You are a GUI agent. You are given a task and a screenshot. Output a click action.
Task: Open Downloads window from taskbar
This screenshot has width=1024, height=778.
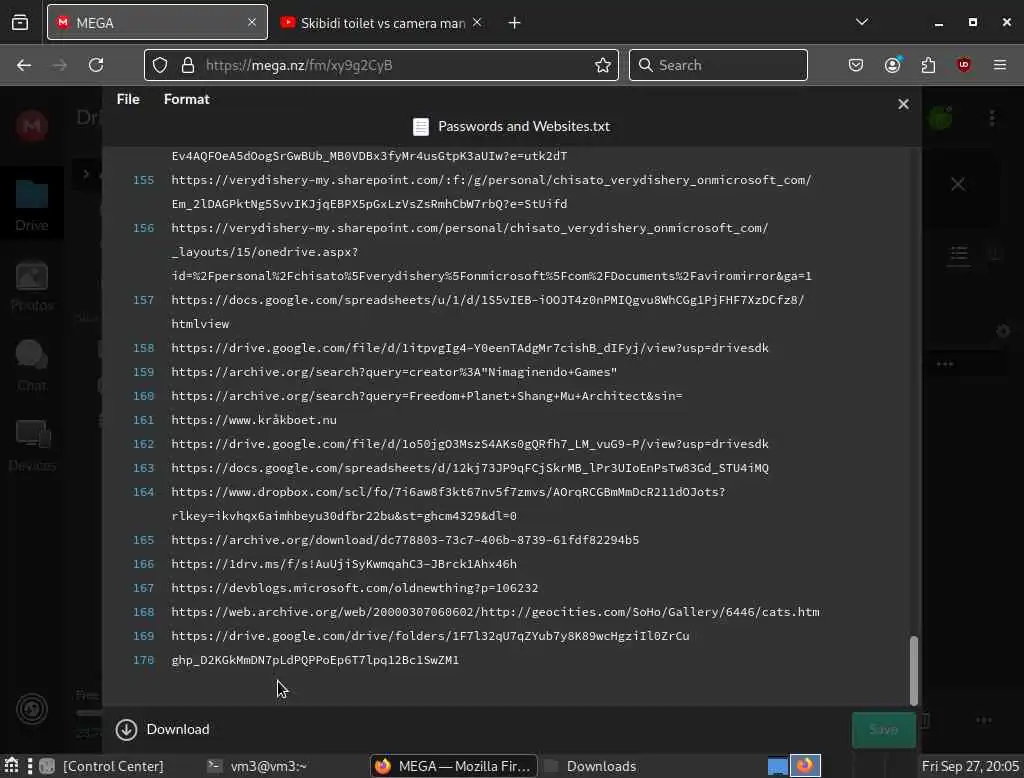[590, 766]
